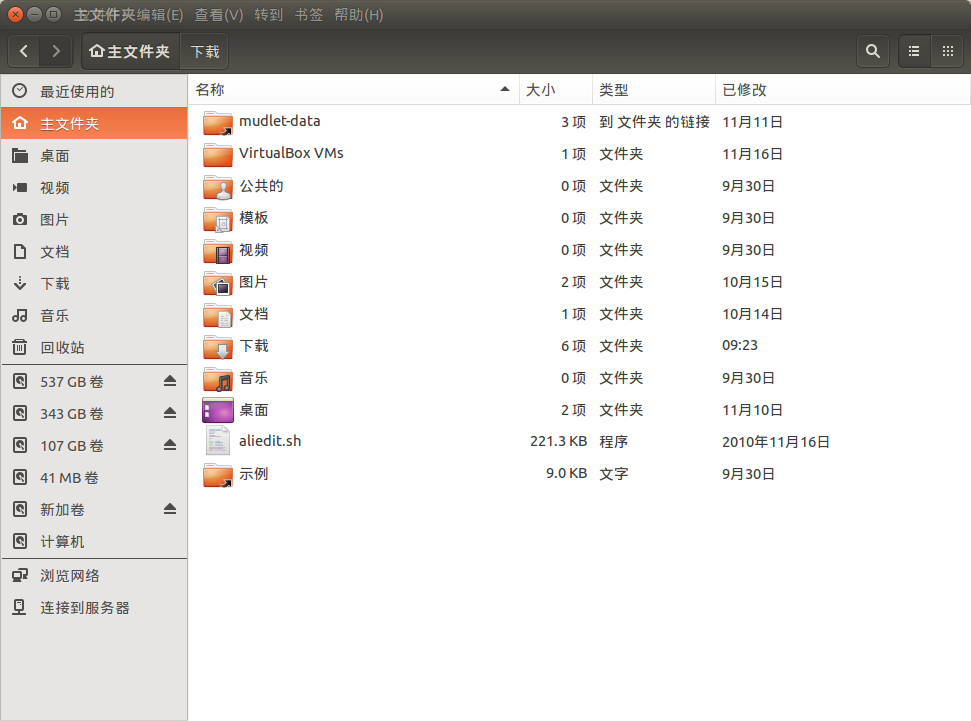Click the file name text VirtualBox VMs
971x721 pixels.
point(291,153)
